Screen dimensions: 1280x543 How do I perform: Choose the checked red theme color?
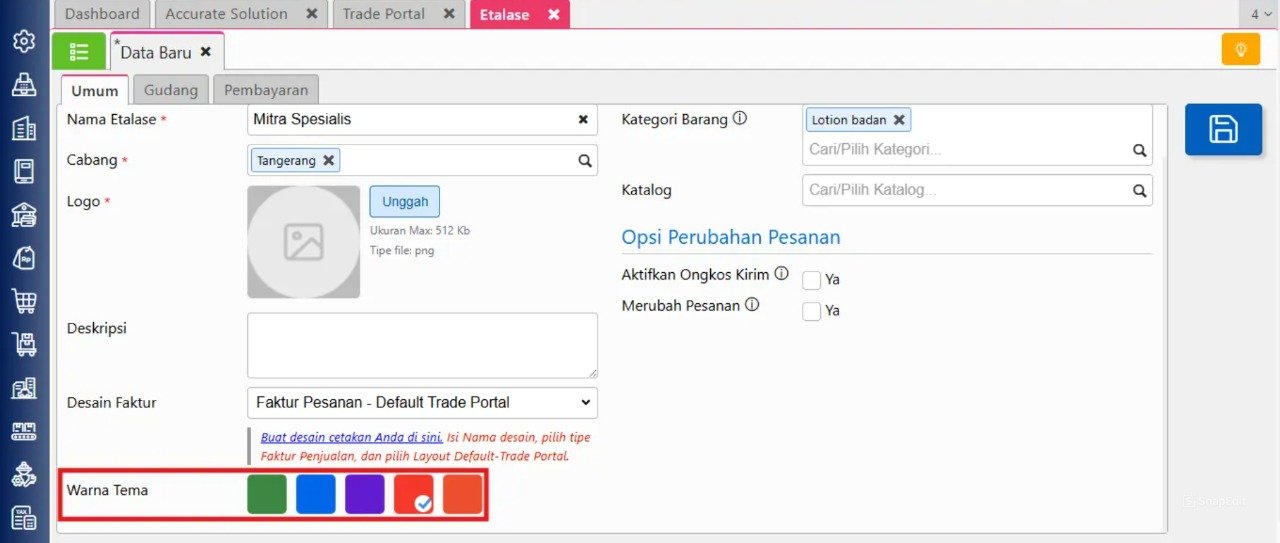click(414, 494)
